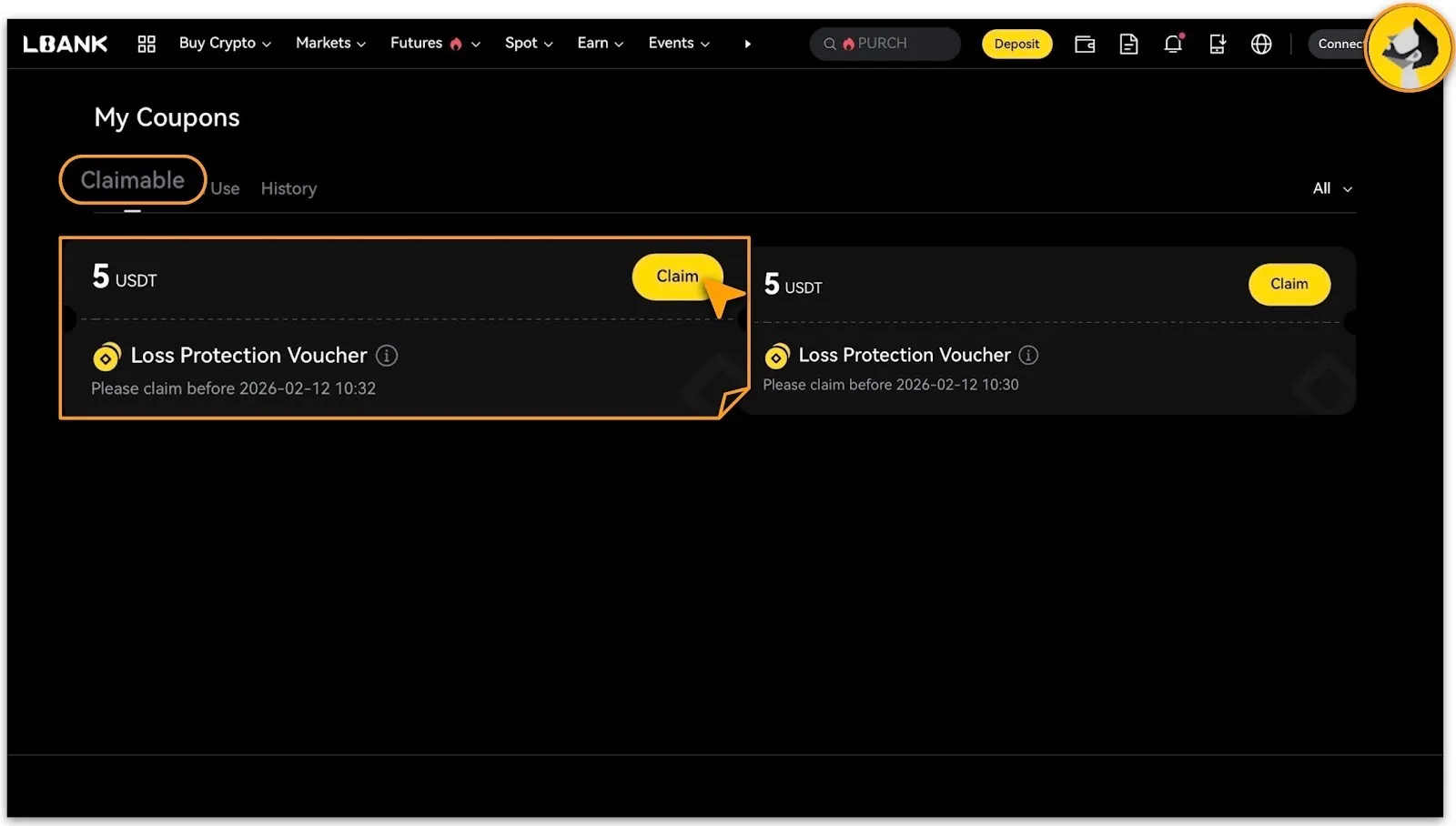Expand the Futures menu
Viewport: 1456px width, 826px height.
(x=434, y=43)
